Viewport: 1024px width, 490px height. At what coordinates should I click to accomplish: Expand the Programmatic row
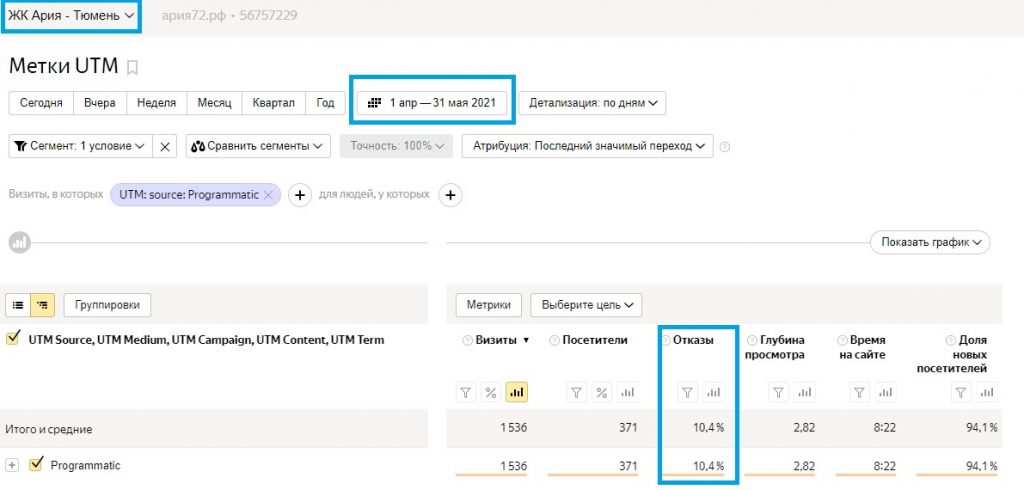[13, 465]
